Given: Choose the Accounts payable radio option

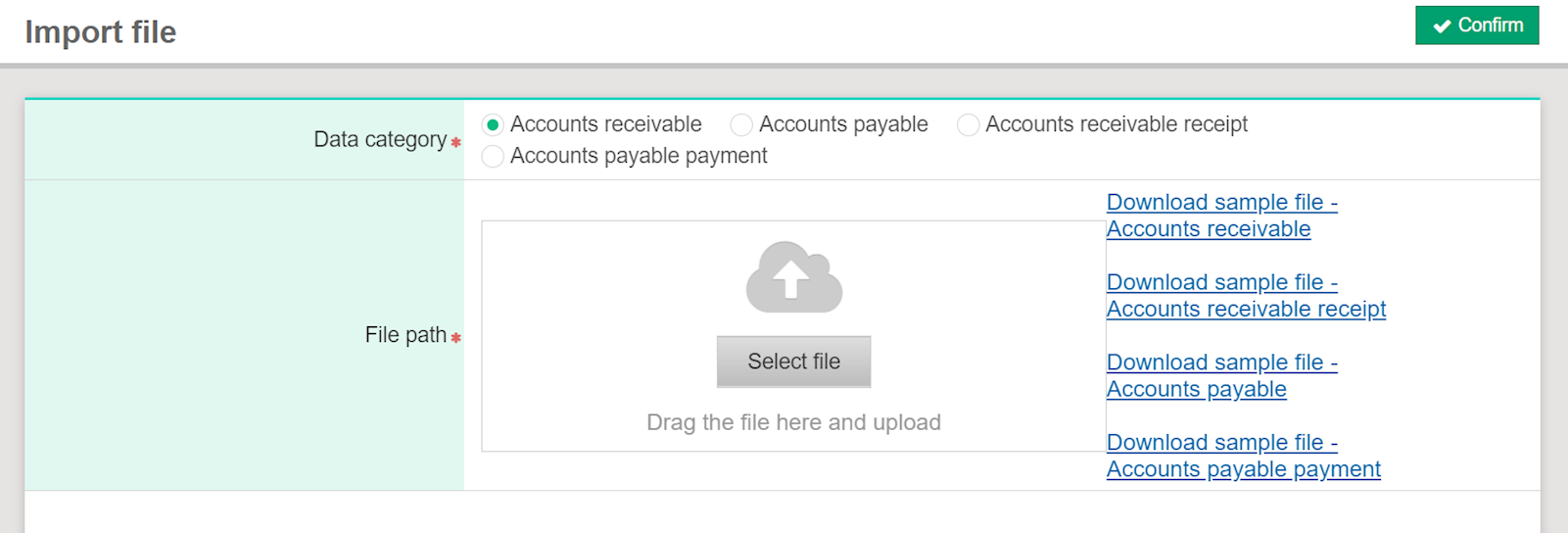Looking at the screenshot, I should click(741, 124).
